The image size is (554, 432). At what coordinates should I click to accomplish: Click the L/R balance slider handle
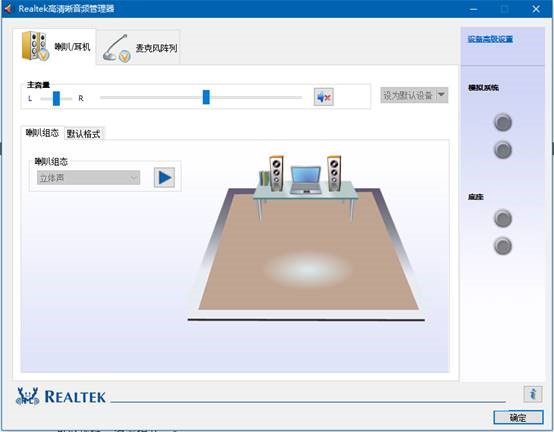pos(56,98)
